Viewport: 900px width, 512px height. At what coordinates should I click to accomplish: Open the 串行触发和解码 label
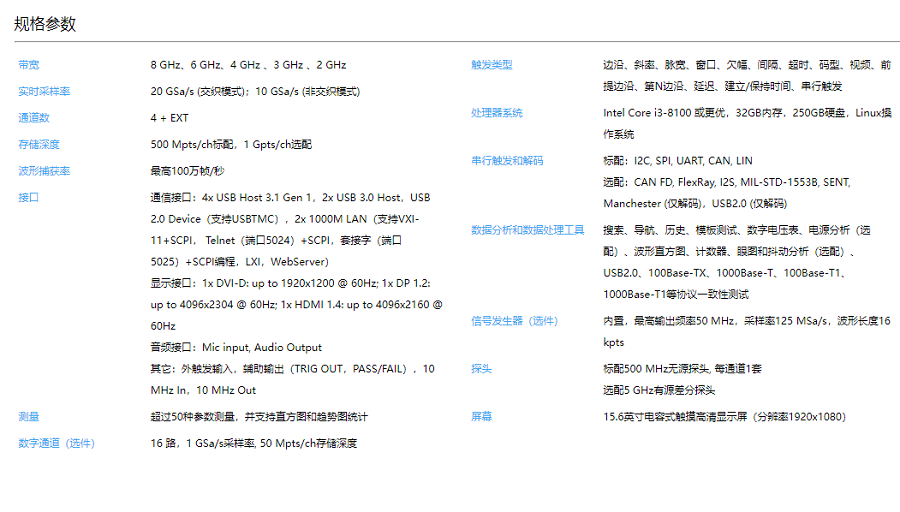point(507,161)
